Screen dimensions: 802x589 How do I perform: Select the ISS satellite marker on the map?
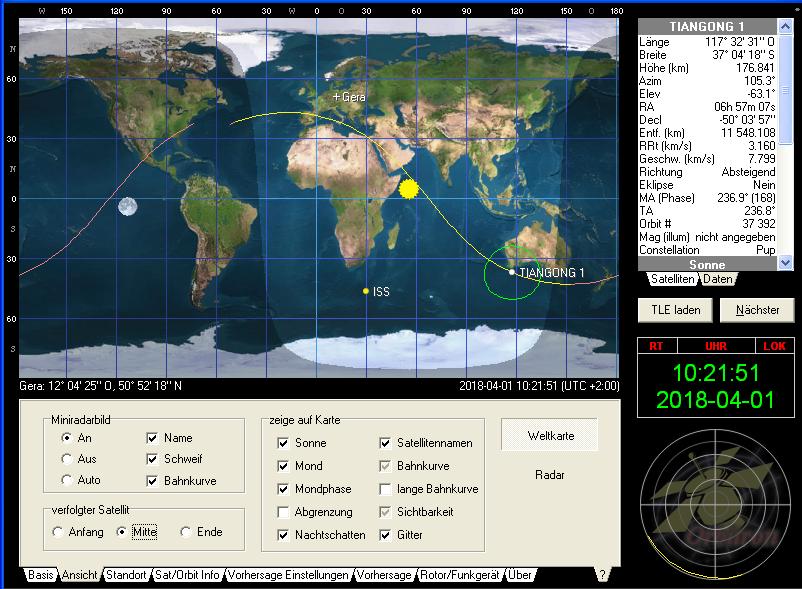[366, 291]
